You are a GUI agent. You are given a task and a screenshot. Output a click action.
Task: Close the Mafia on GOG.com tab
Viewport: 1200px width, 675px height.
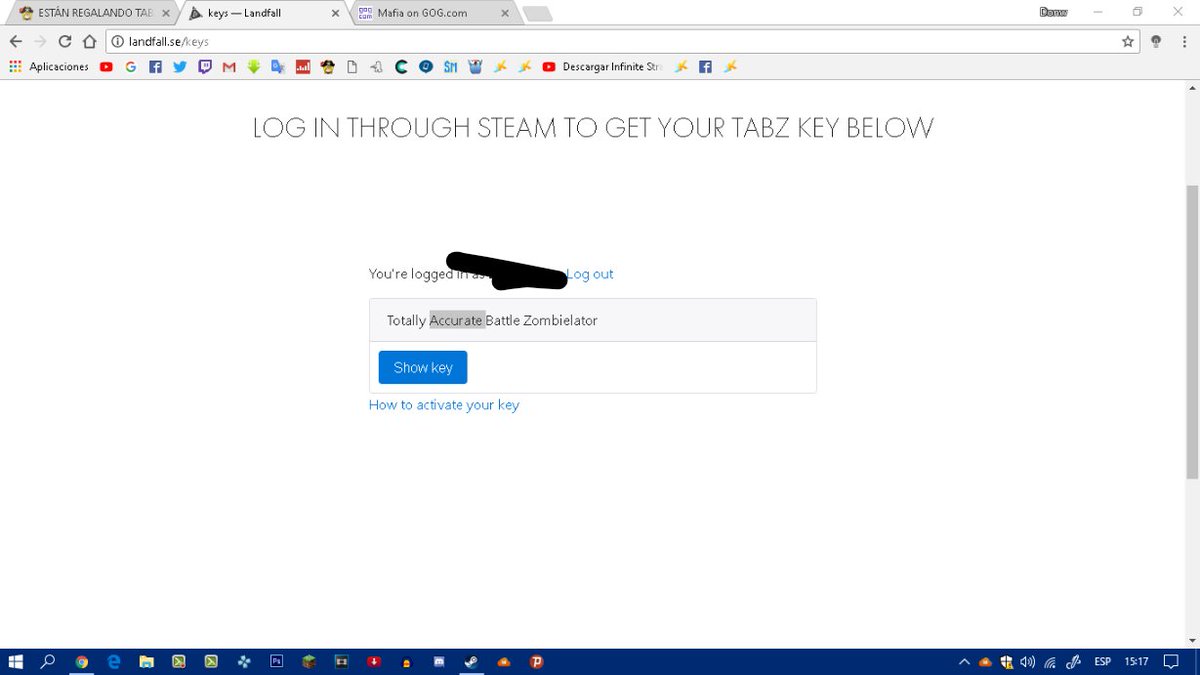click(505, 14)
